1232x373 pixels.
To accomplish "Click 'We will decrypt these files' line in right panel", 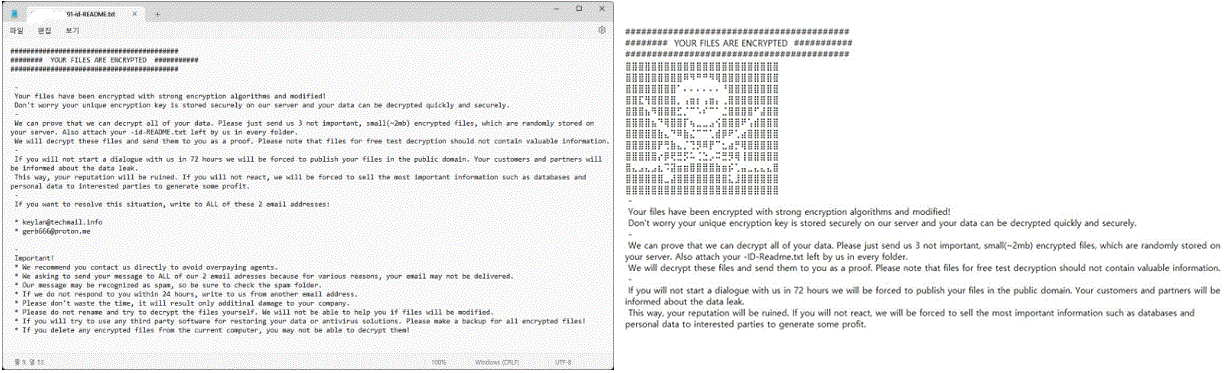I will (924, 268).
